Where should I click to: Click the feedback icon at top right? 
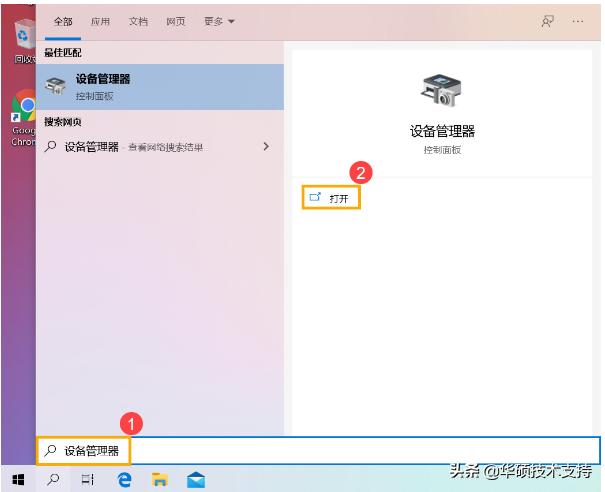(547, 21)
